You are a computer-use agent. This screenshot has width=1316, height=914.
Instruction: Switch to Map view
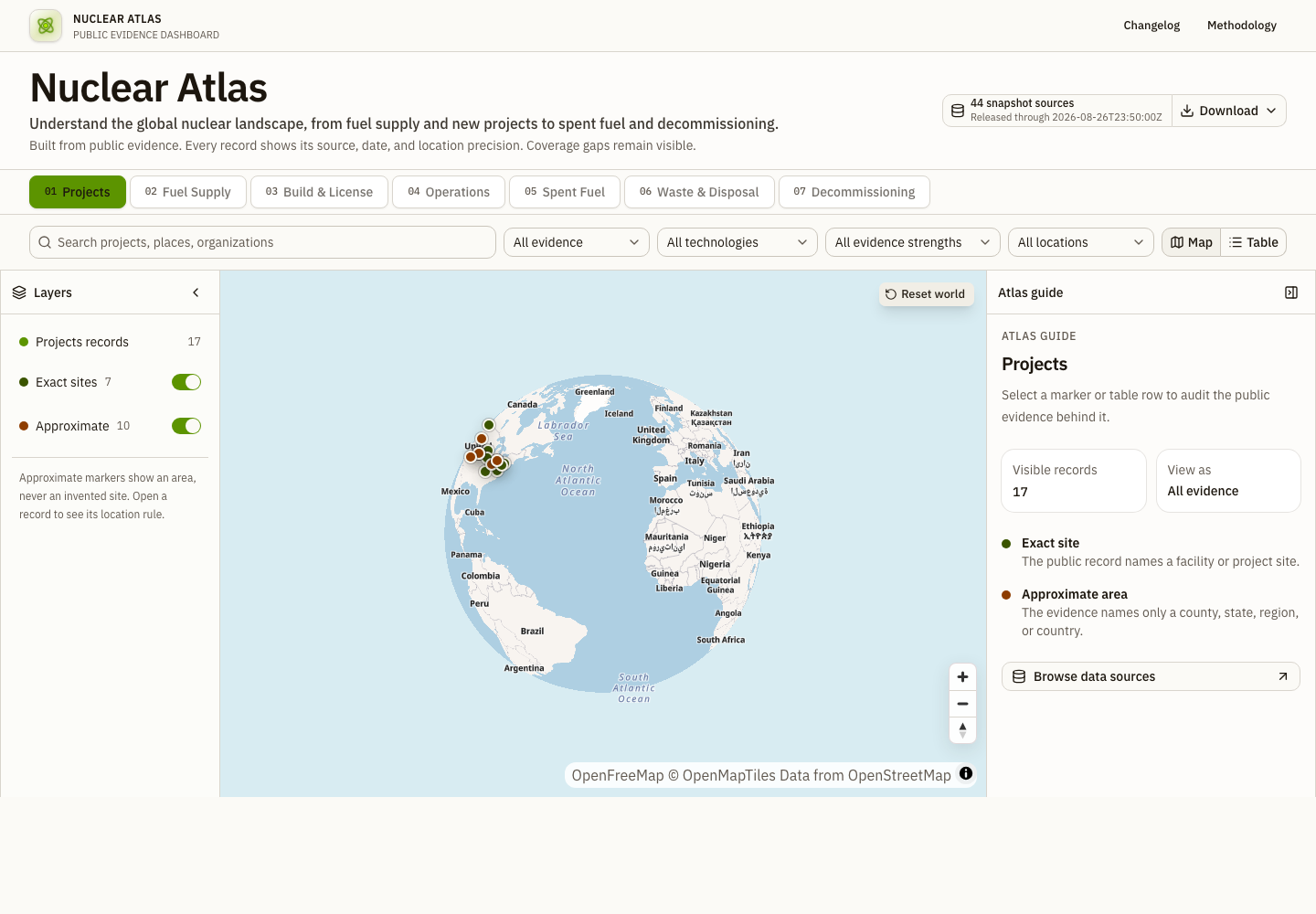pyautogui.click(x=1192, y=242)
